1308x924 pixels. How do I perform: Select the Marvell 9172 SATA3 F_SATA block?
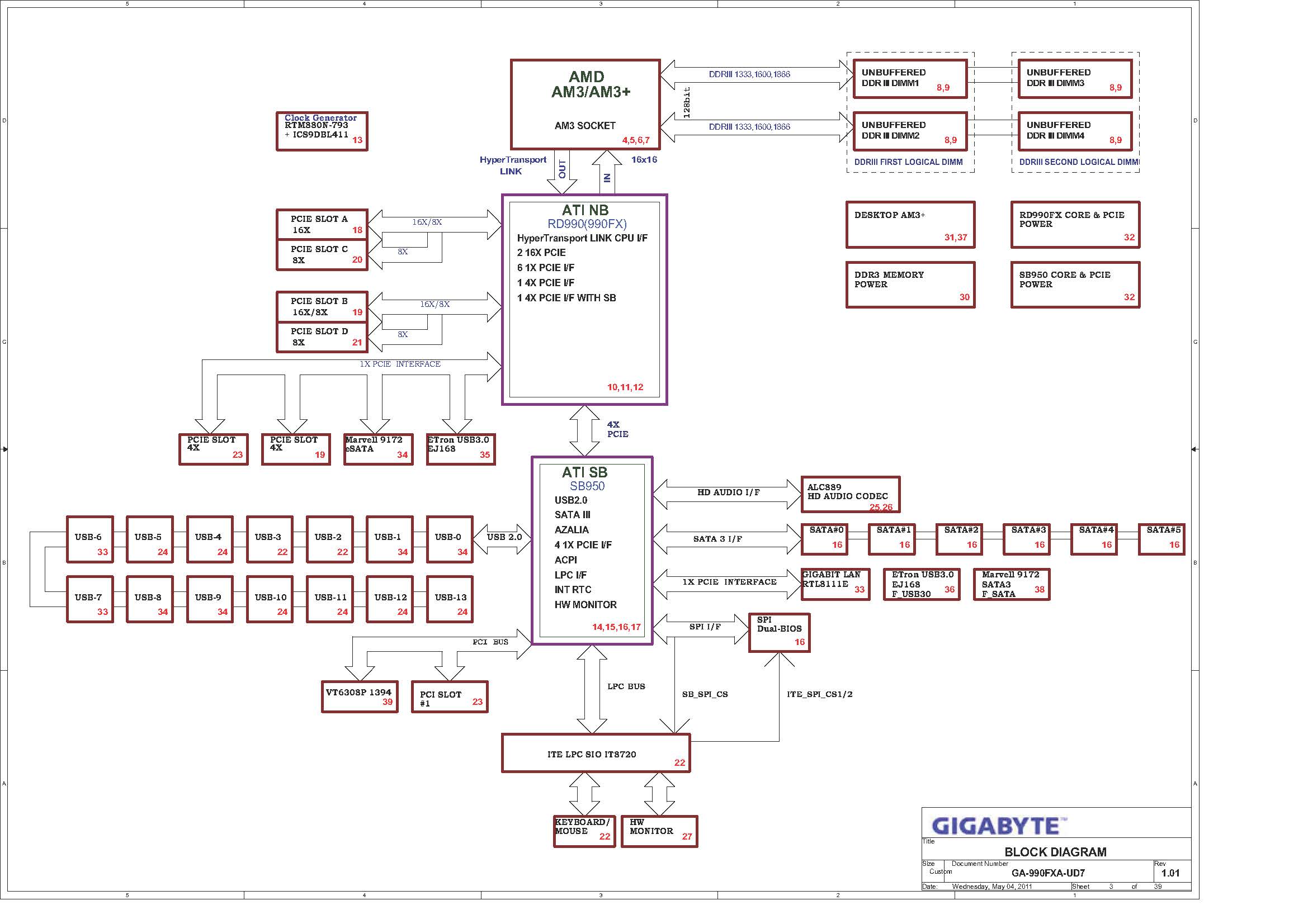point(1012,584)
